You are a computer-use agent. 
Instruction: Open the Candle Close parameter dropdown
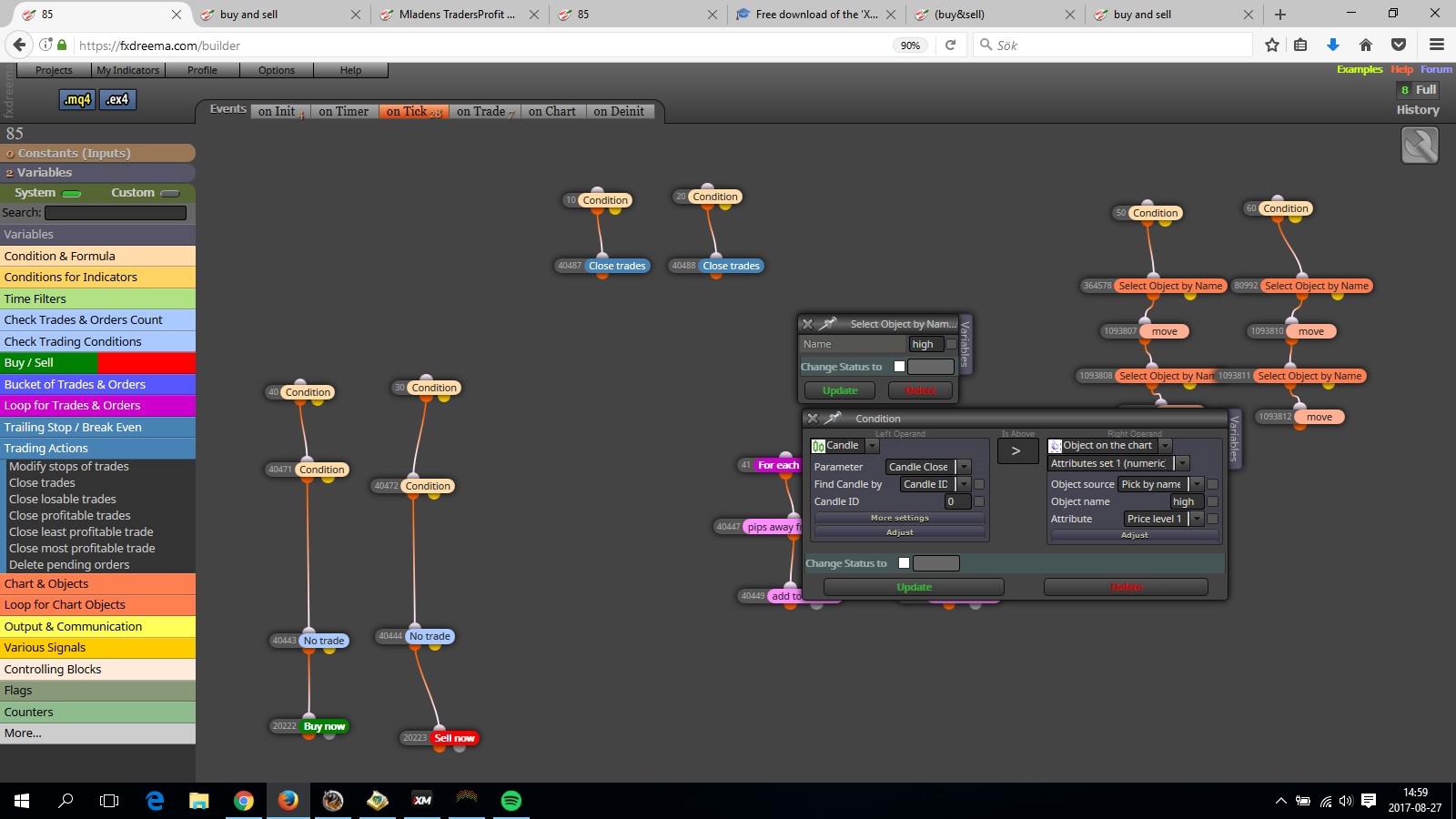tap(964, 467)
